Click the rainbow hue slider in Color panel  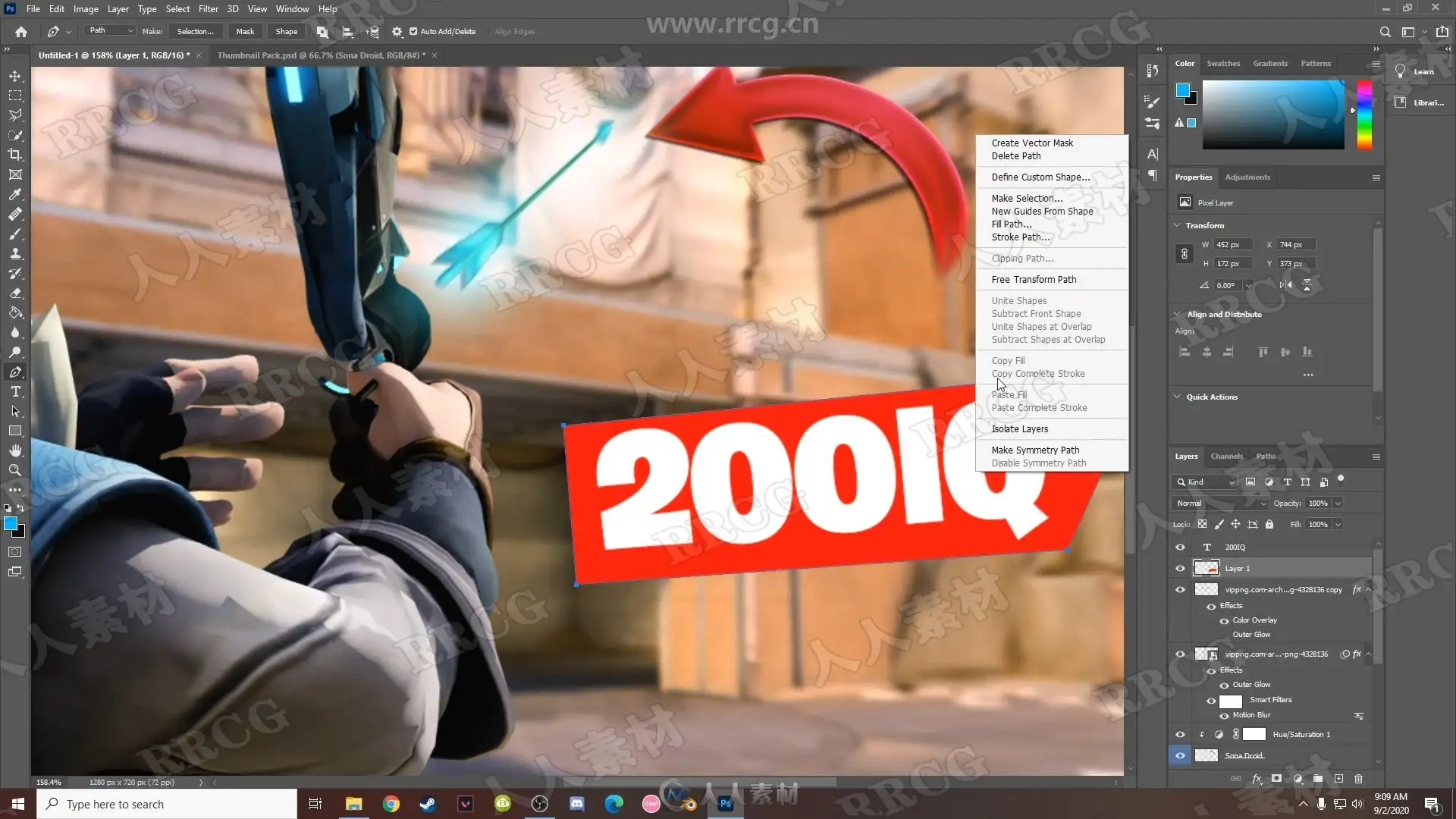click(x=1364, y=114)
